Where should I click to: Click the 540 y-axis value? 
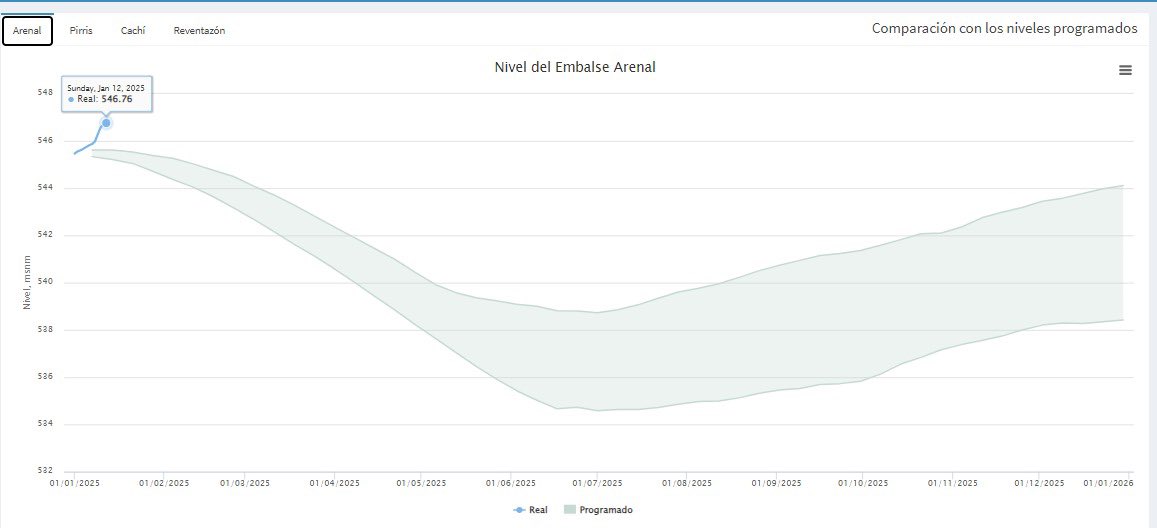click(x=44, y=282)
